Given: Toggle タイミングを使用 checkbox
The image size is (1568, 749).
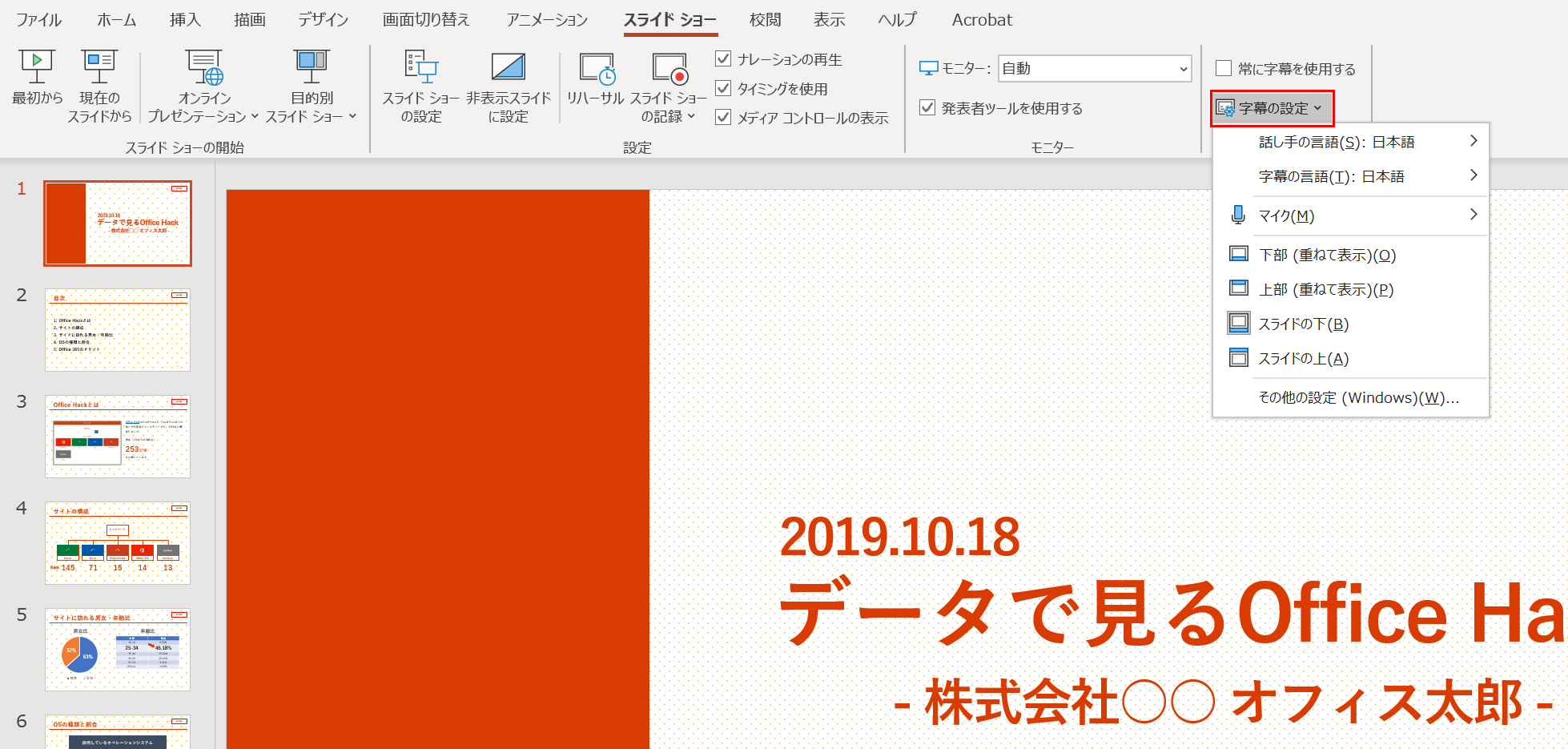Looking at the screenshot, I should [723, 88].
